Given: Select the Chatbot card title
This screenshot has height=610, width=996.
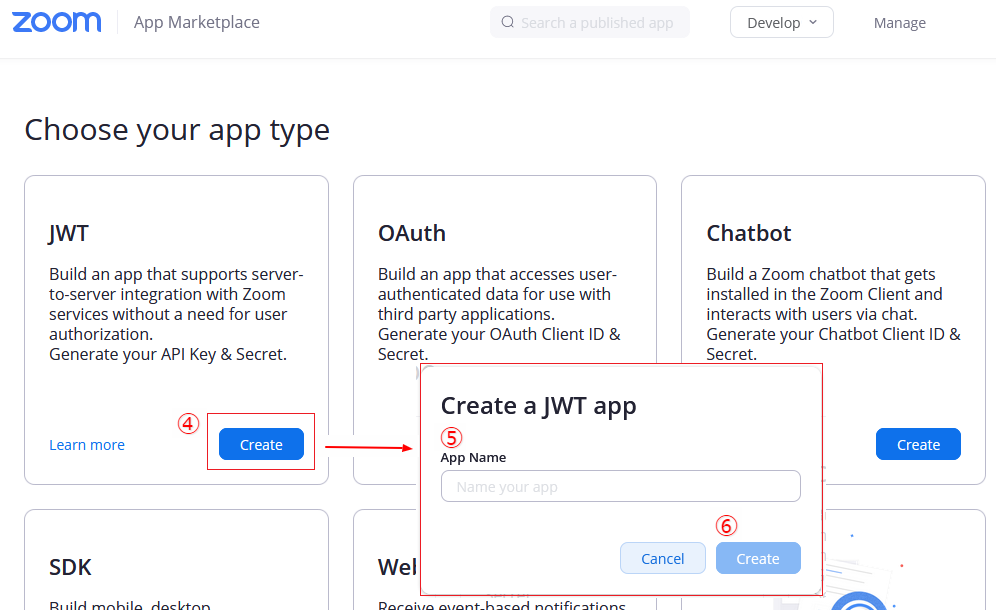Looking at the screenshot, I should click(x=748, y=233).
